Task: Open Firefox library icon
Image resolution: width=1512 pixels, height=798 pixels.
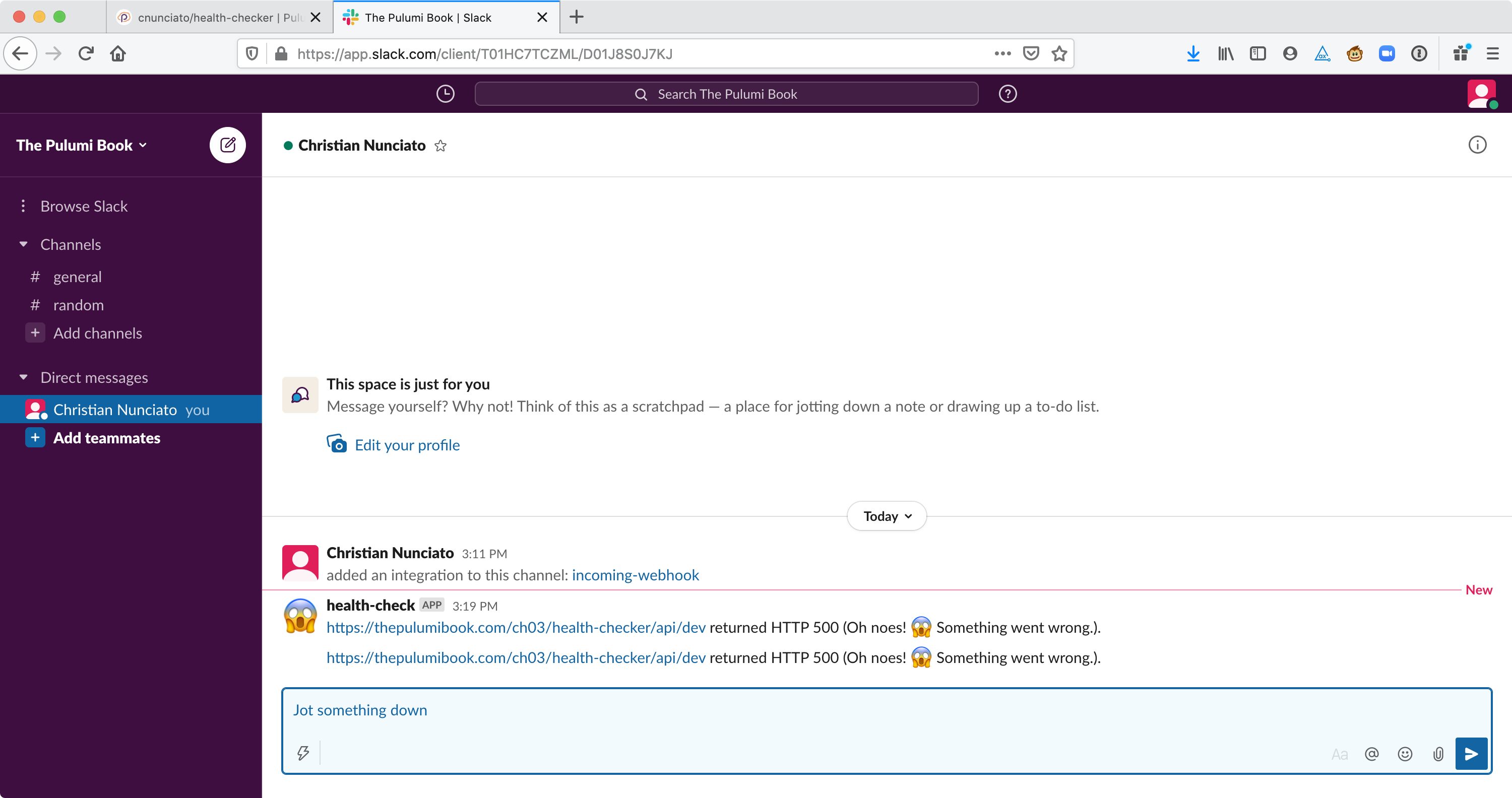Action: coord(1226,53)
